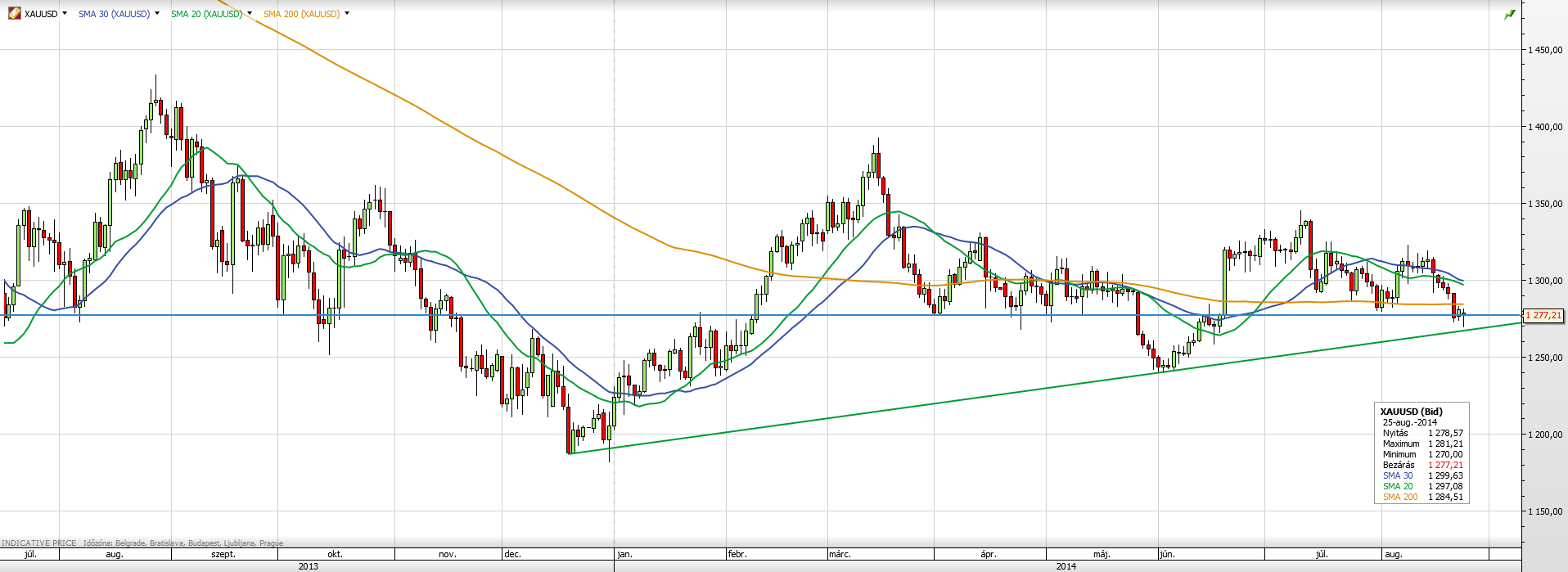
Task: Click the febr. month label on time axis
Action: pyautogui.click(x=737, y=554)
